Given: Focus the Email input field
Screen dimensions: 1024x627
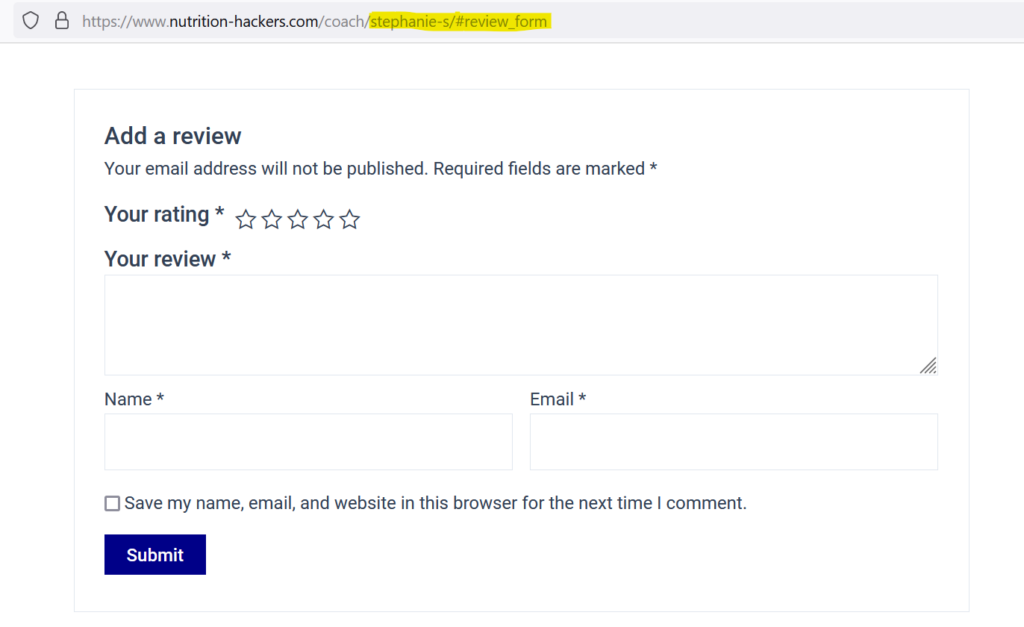Looking at the screenshot, I should point(734,442).
